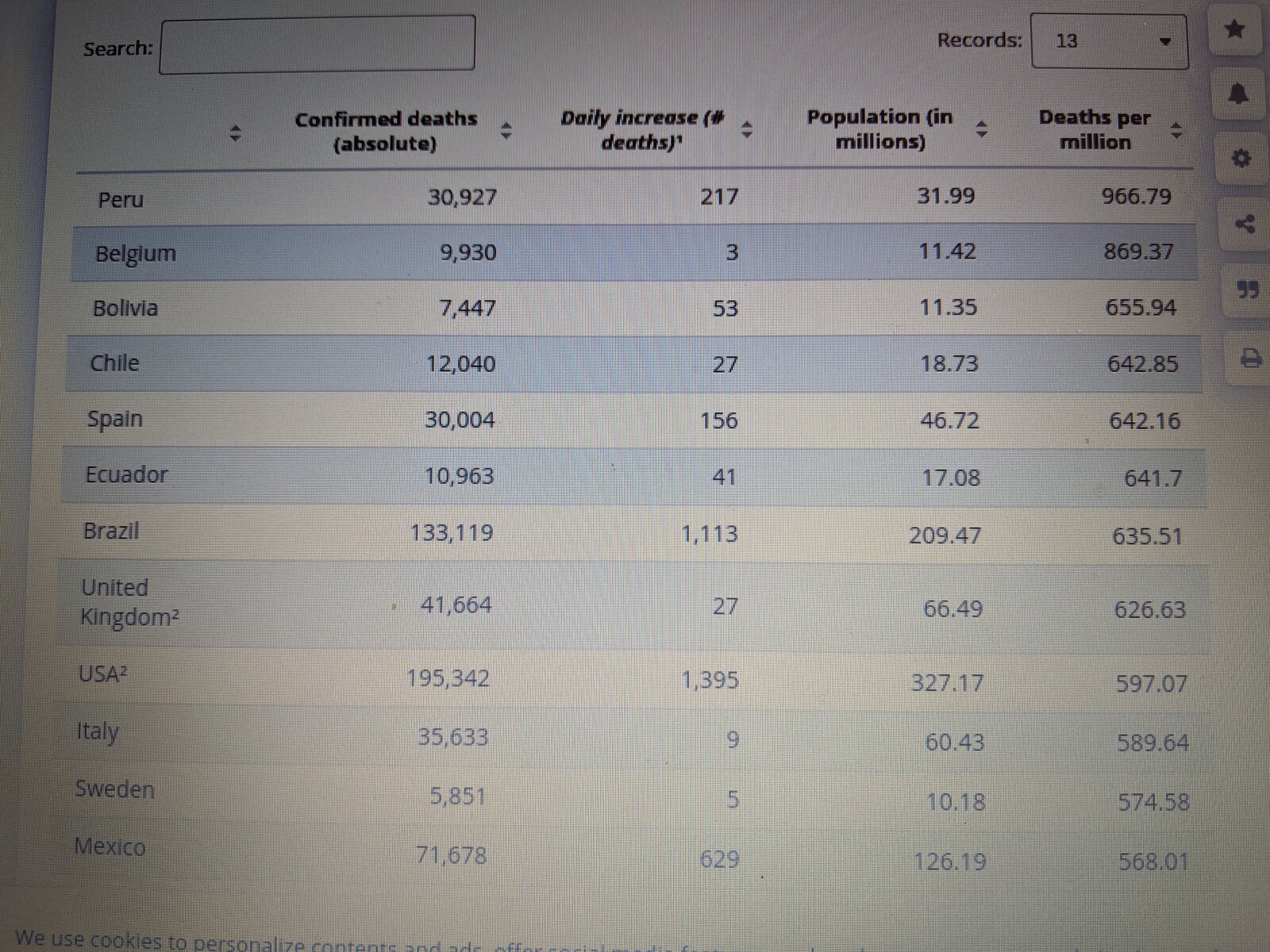Click into the Search input field
The height and width of the screenshot is (952, 1270).
pyautogui.click(x=317, y=45)
